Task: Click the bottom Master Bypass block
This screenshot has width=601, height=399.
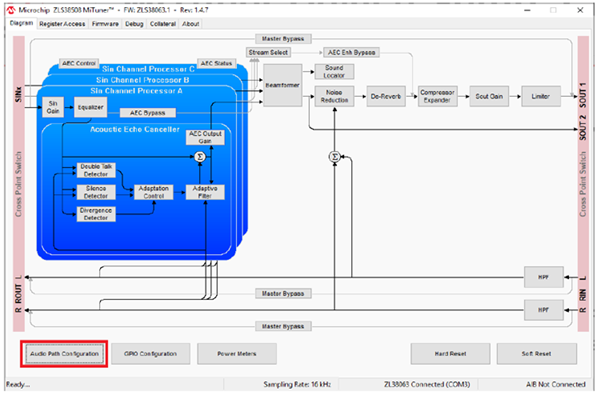Action: coord(283,327)
